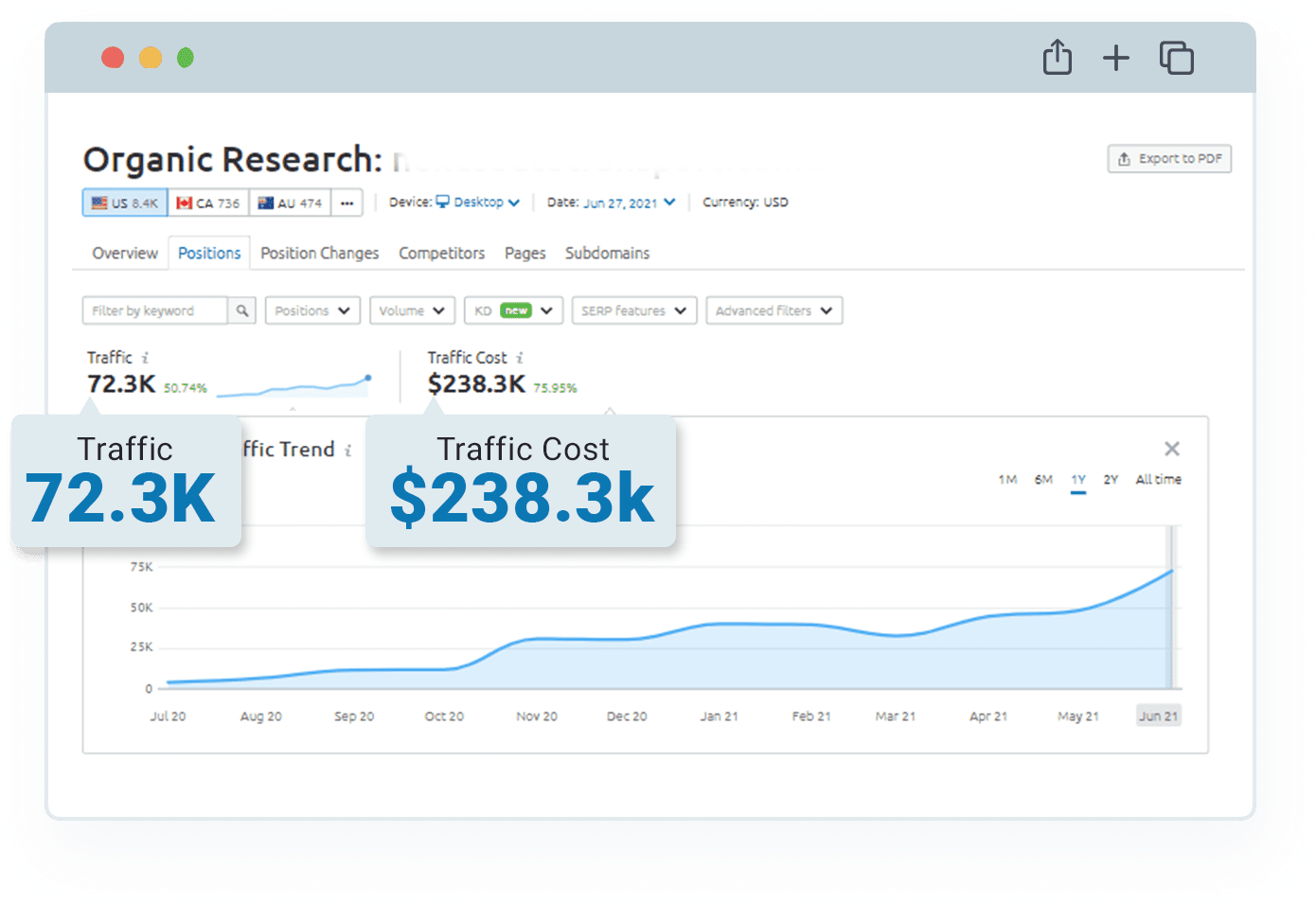The height and width of the screenshot is (903, 1316).
Task: Open more country databases ellipsis button
Action: 347,203
